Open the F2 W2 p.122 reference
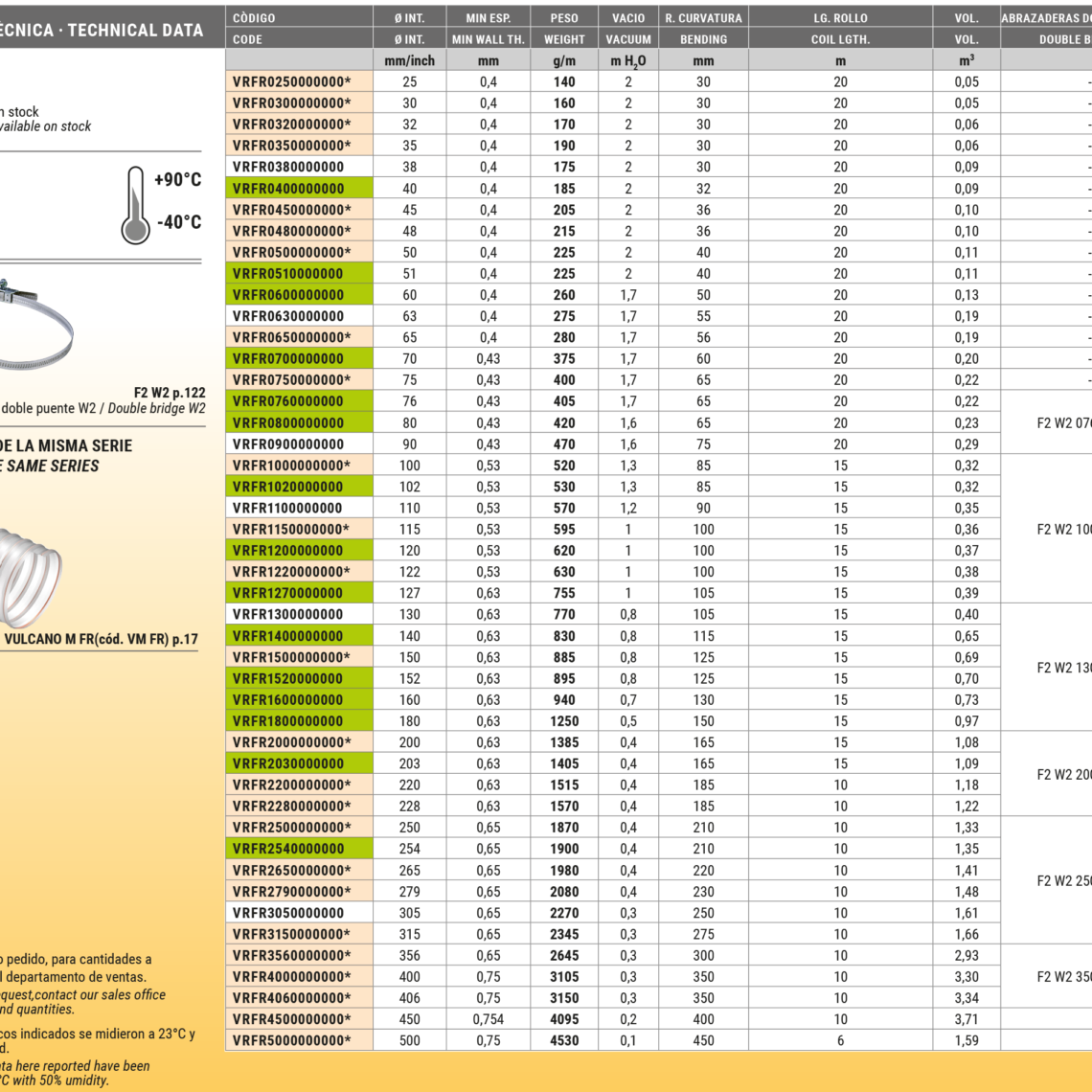Screen dimensions: 1092x1092 tap(169, 393)
